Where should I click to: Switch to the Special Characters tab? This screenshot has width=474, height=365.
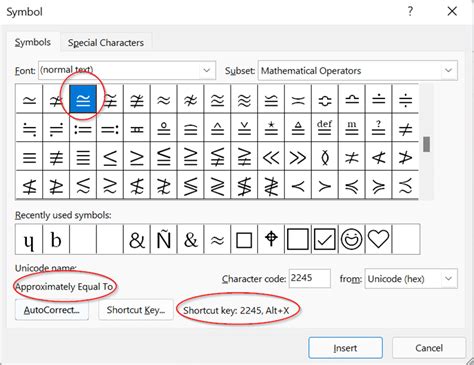point(106,43)
